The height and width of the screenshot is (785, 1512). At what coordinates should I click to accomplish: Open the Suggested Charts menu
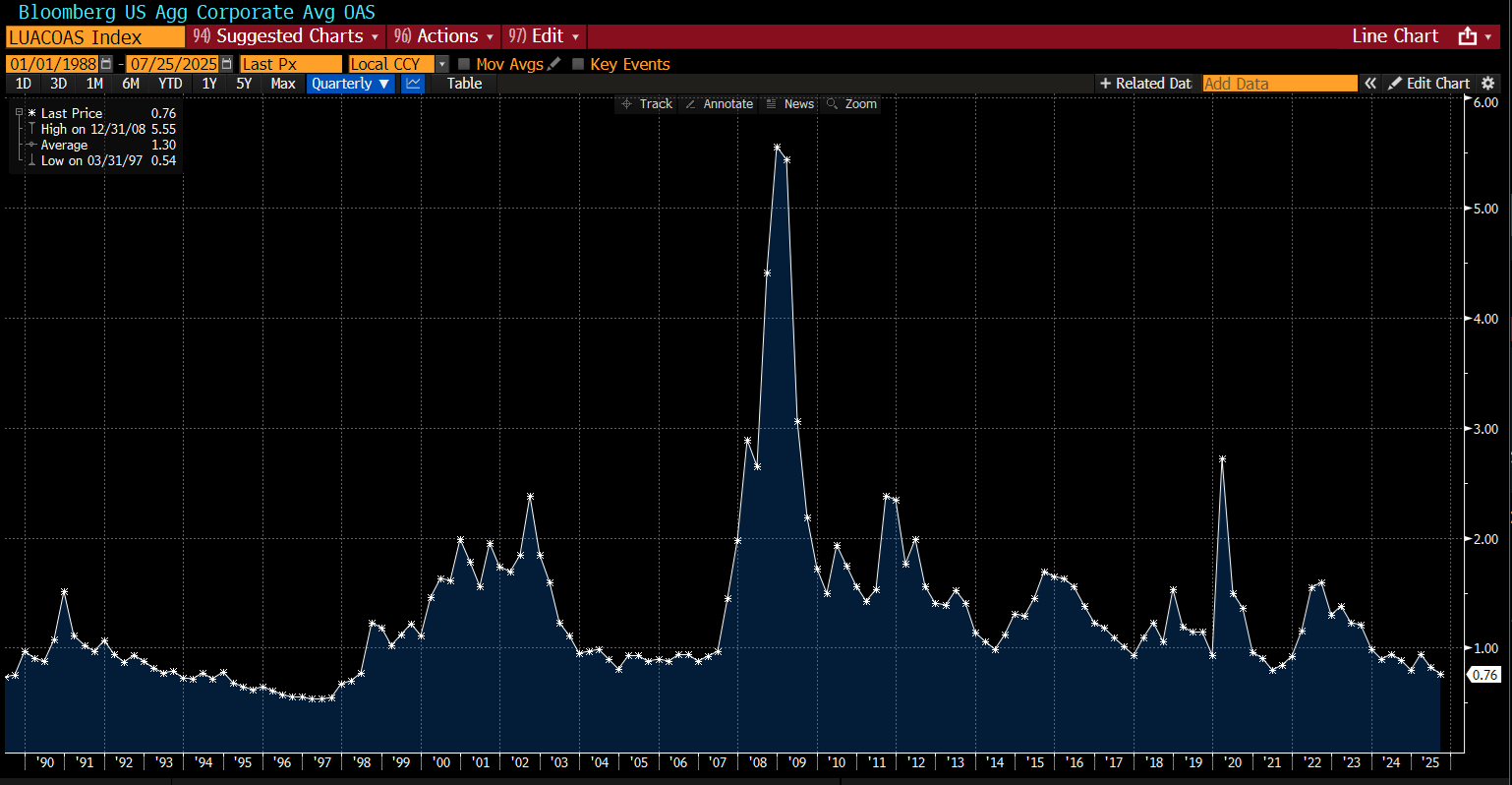click(x=286, y=36)
